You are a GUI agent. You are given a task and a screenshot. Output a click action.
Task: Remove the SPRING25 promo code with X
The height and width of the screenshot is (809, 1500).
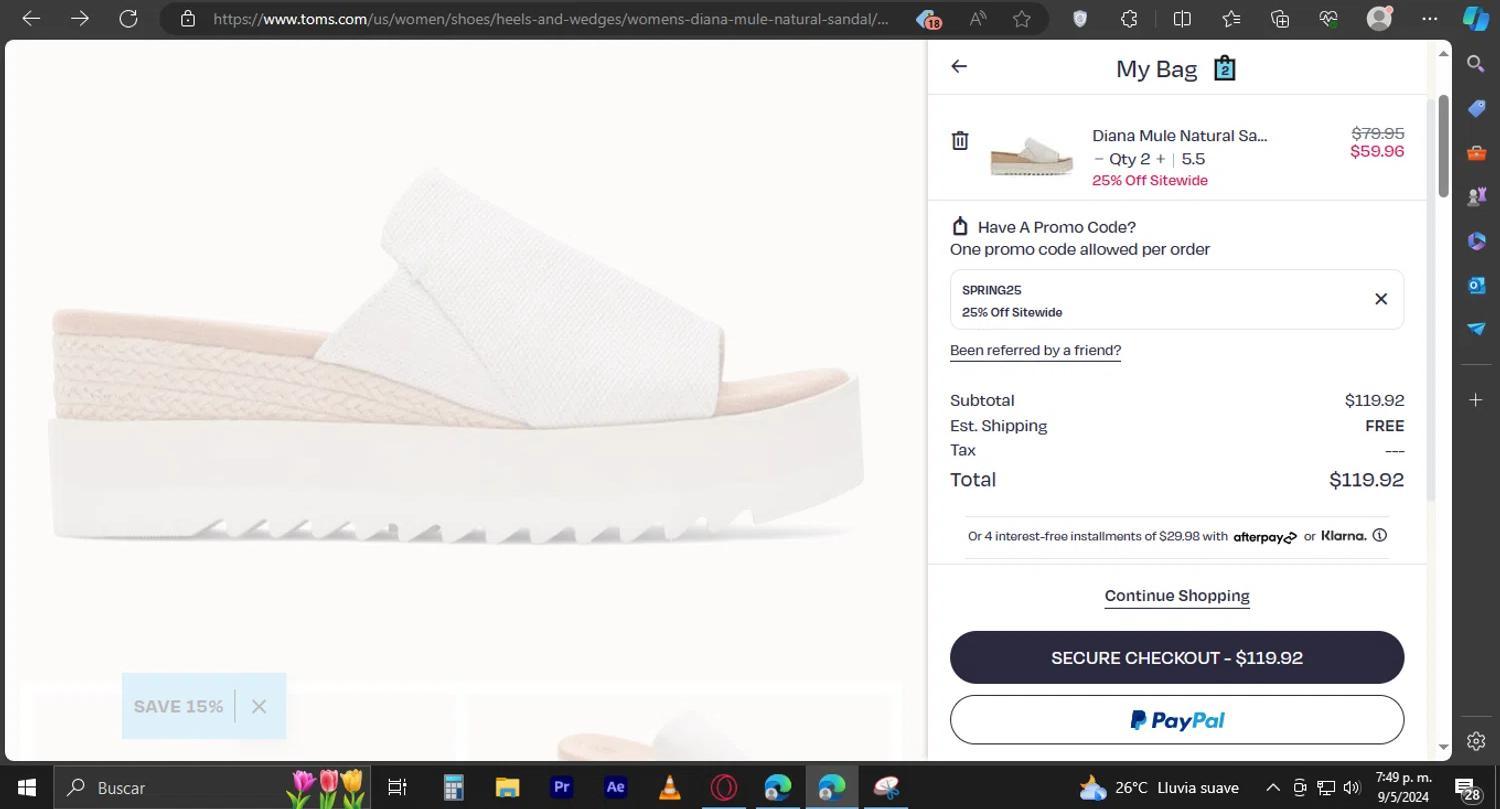point(1381,299)
